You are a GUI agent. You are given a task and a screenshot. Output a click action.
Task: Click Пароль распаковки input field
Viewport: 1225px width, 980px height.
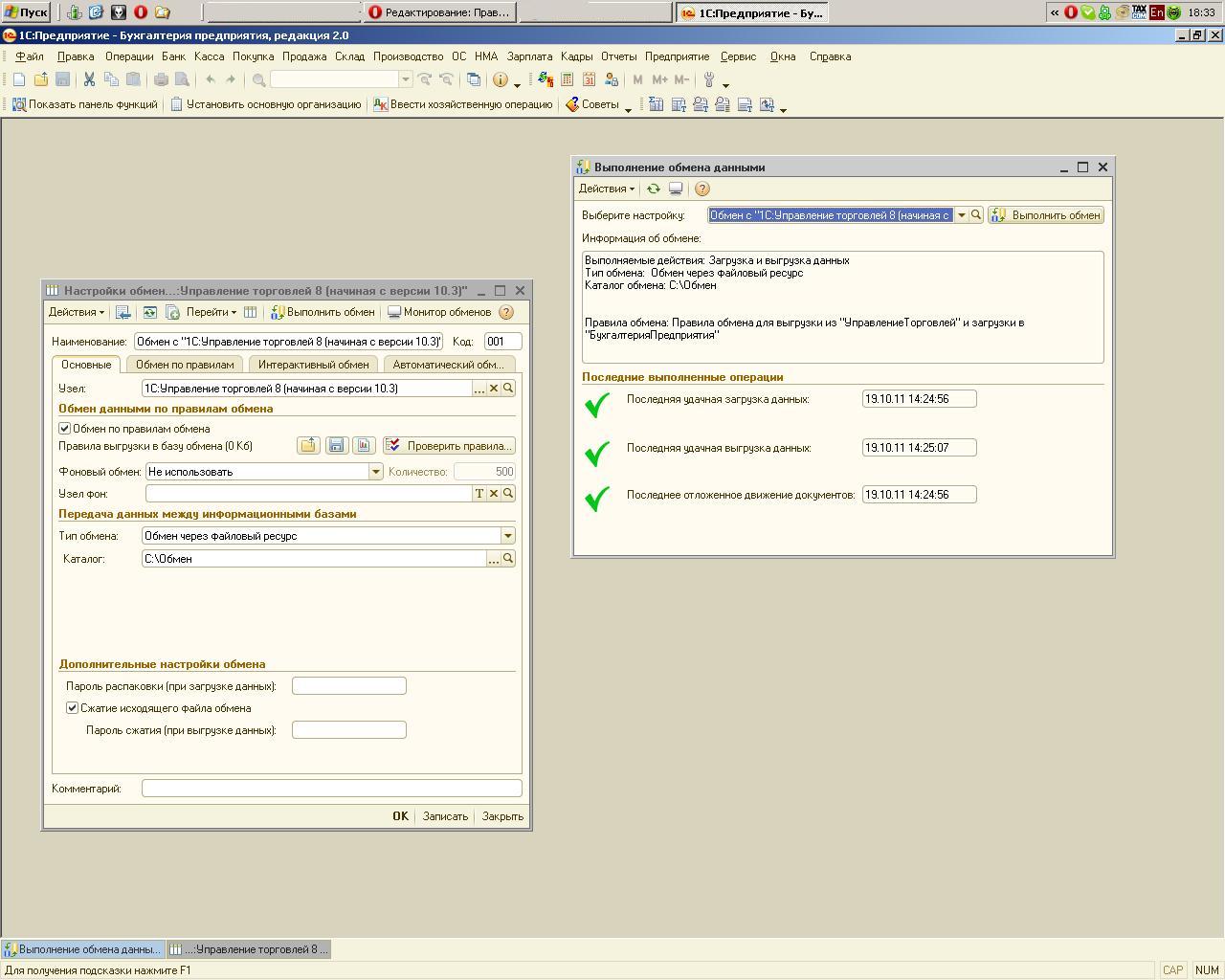[x=349, y=686]
